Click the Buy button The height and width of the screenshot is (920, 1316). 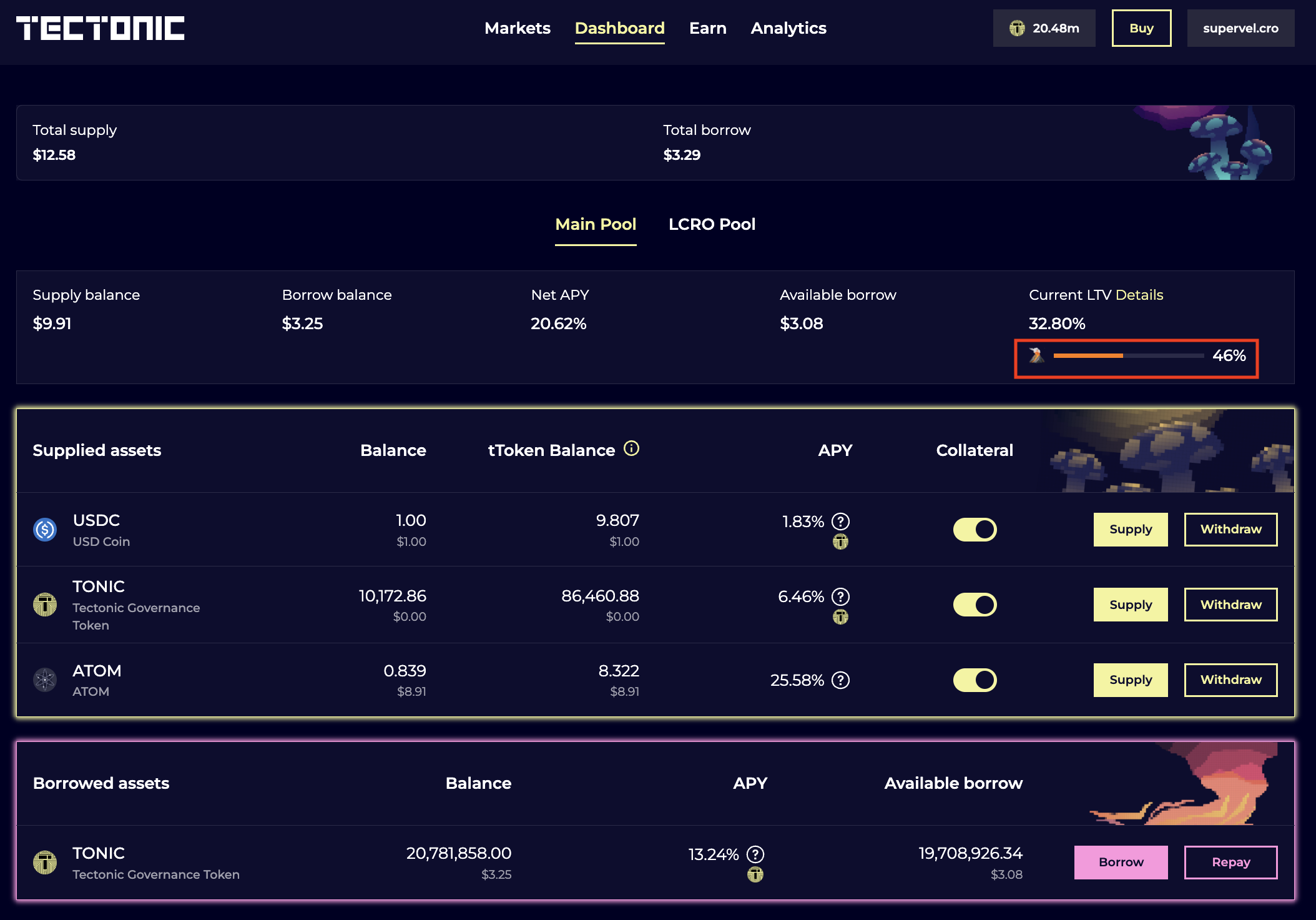coord(1141,28)
